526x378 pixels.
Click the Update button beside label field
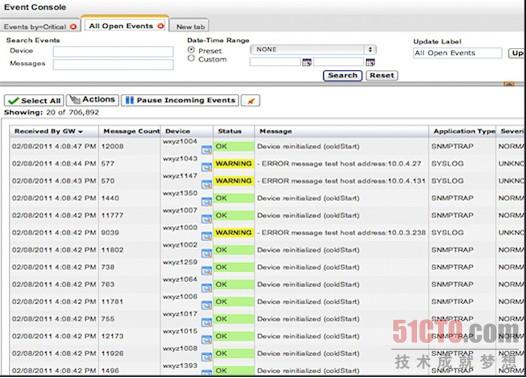click(517, 53)
